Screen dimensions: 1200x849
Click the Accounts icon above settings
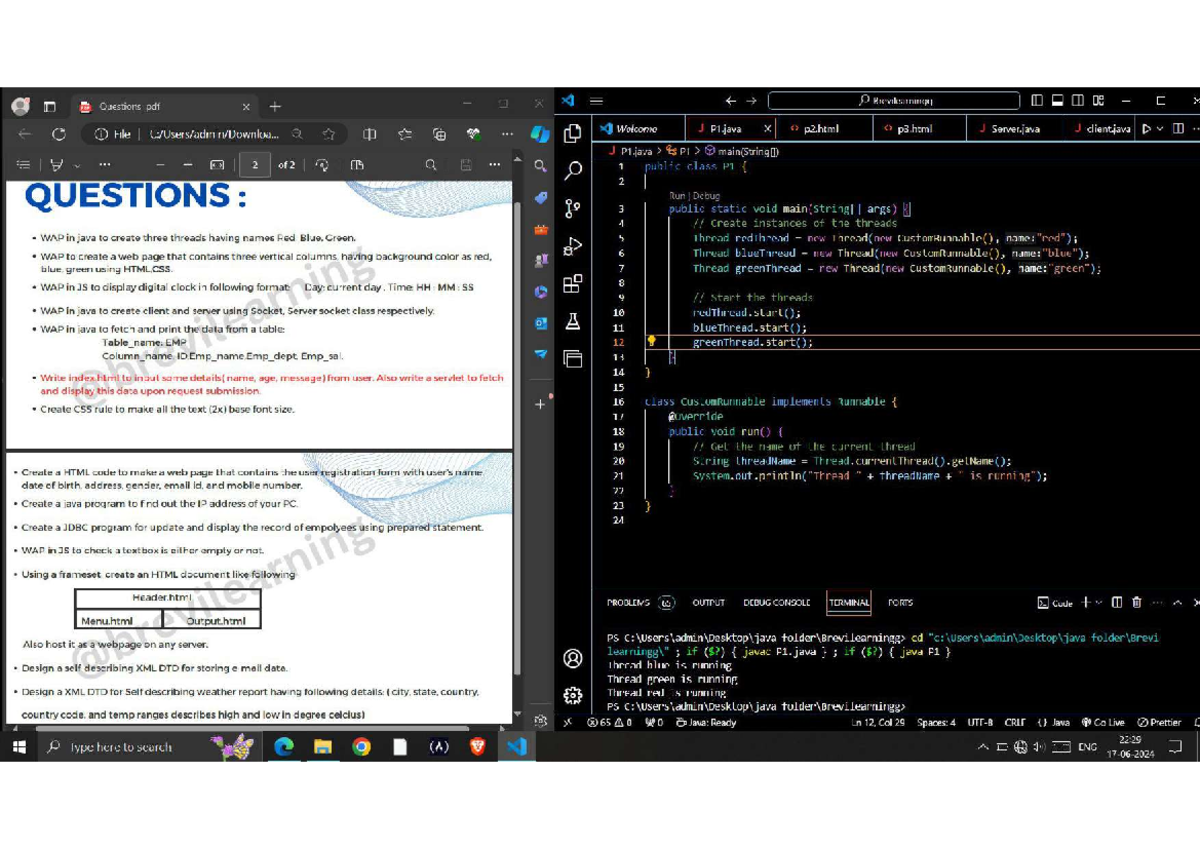tap(572, 658)
